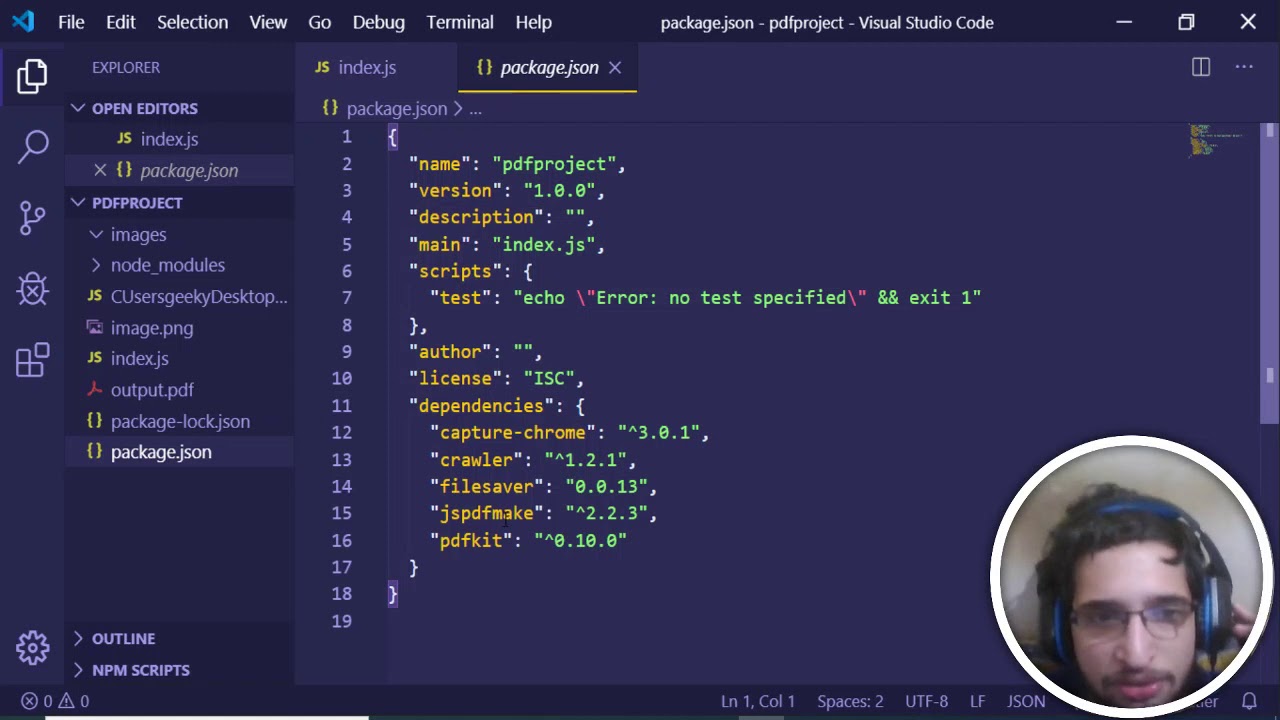Open output.pdf in the file explorer
The image size is (1280, 720).
tap(152, 390)
